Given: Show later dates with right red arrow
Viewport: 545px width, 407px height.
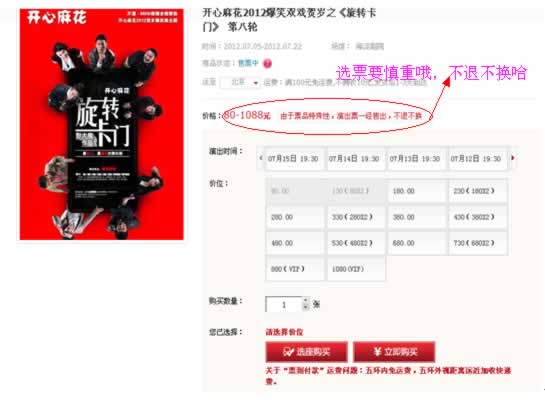Looking at the screenshot, I should click(x=513, y=158).
